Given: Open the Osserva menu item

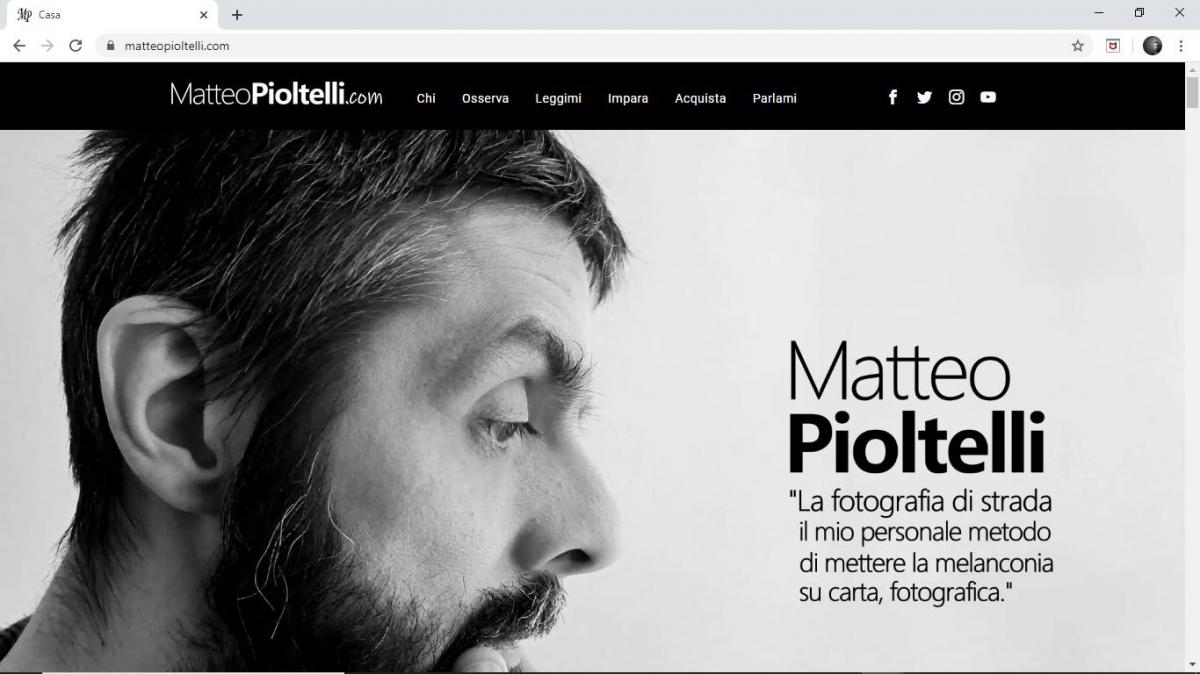Looking at the screenshot, I should tap(485, 98).
